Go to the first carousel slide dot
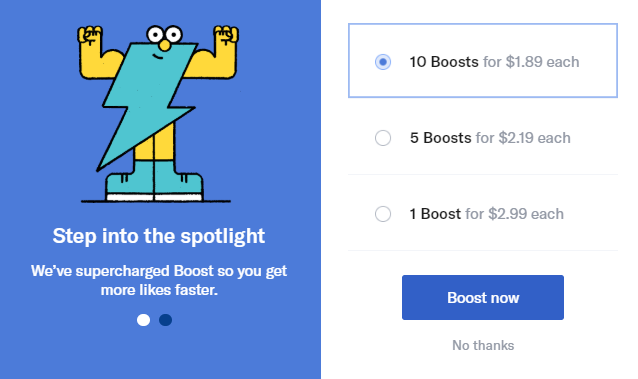The width and height of the screenshot is (638, 379). [x=143, y=320]
